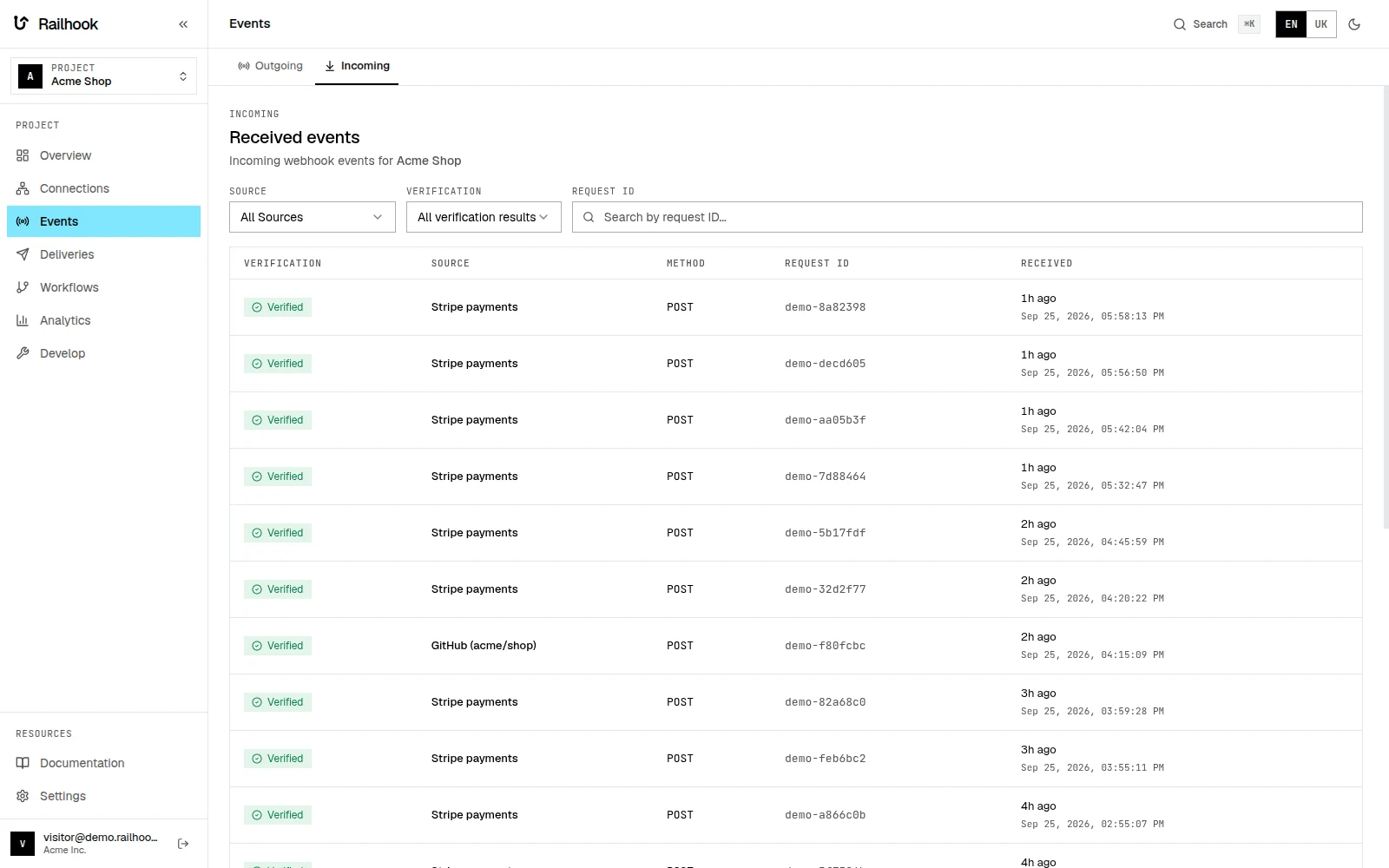Select request ID demo-8a82398
The height and width of the screenshot is (868, 1389).
pyautogui.click(x=825, y=307)
